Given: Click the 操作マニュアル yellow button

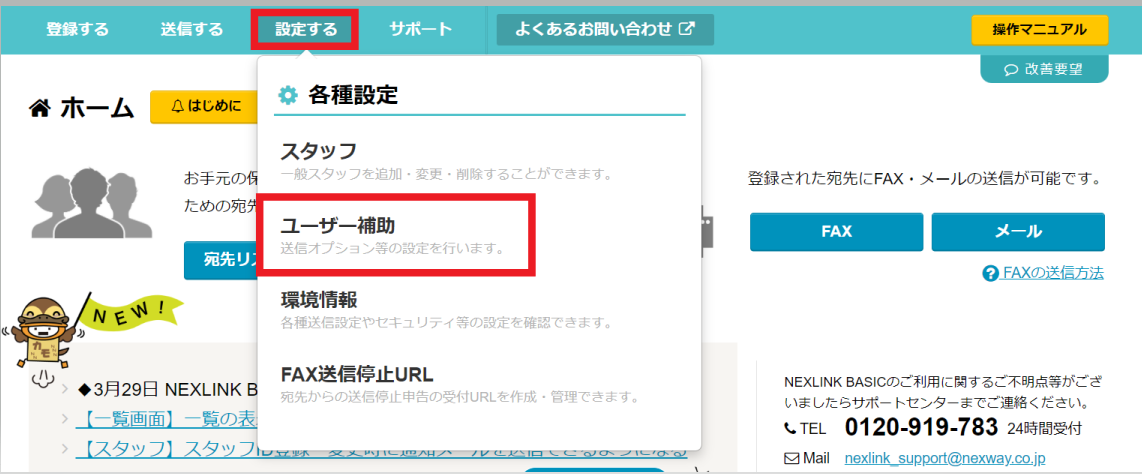Looking at the screenshot, I should coord(1039,30).
